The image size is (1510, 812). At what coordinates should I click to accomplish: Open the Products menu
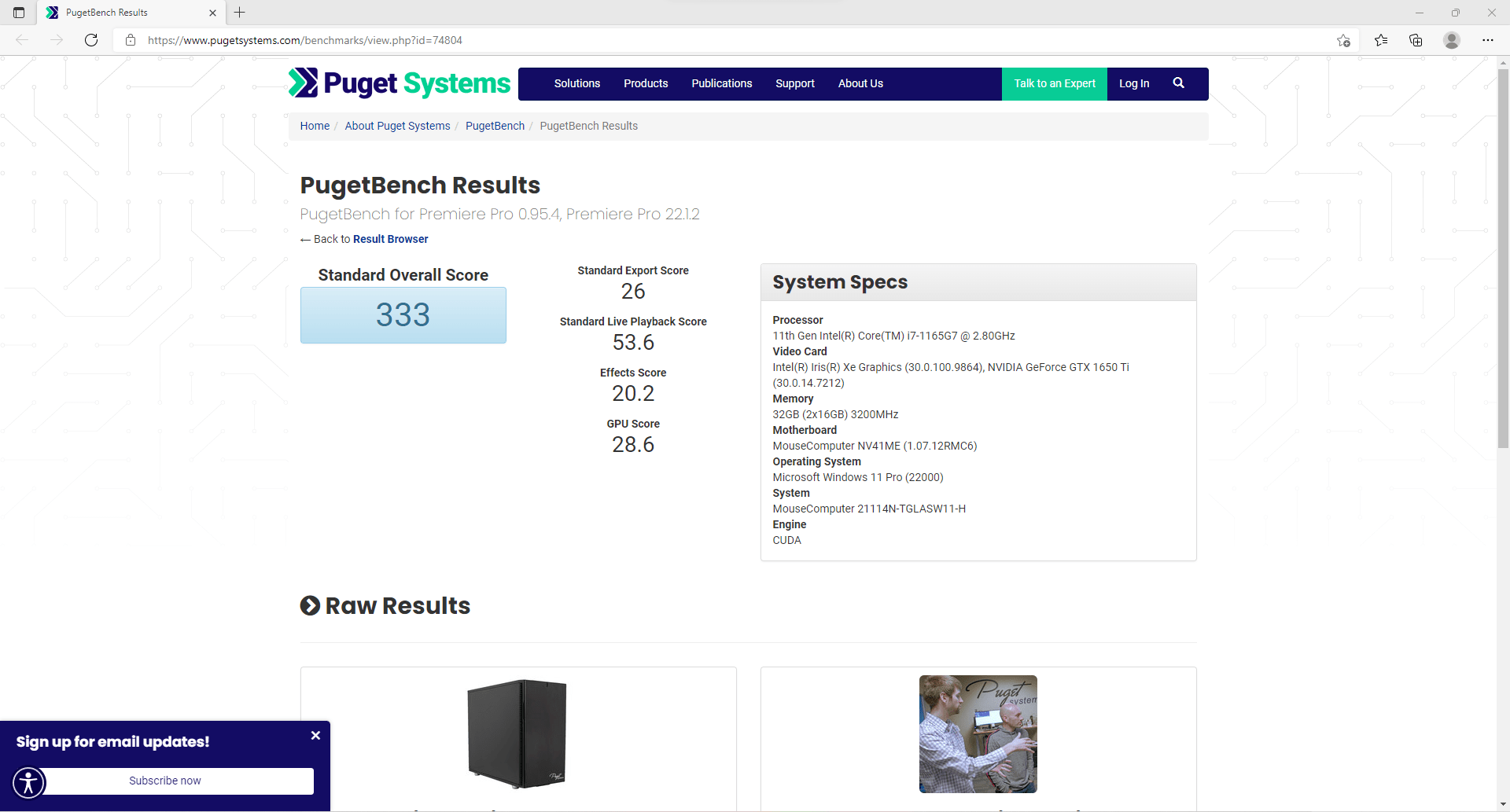click(x=646, y=83)
